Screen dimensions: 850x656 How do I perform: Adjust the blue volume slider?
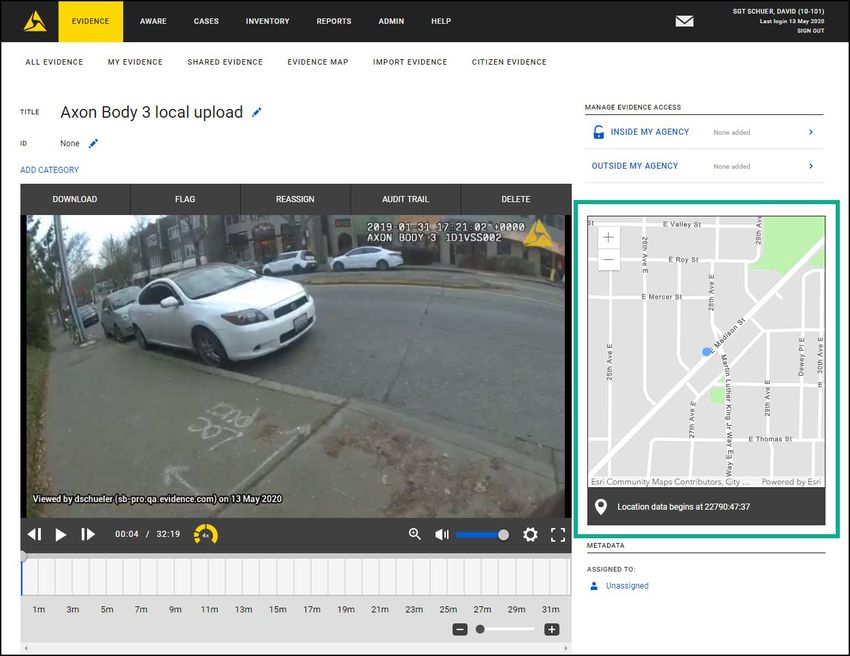(481, 535)
